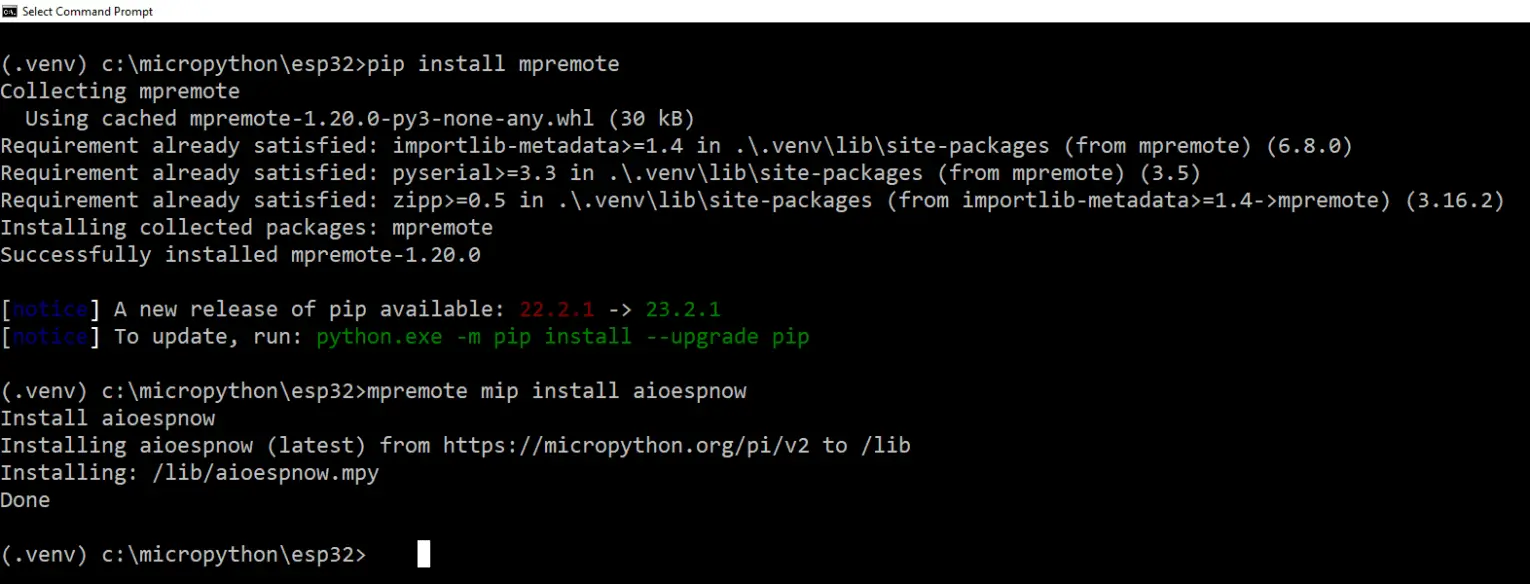Click the first blue "notice" label

50,309
